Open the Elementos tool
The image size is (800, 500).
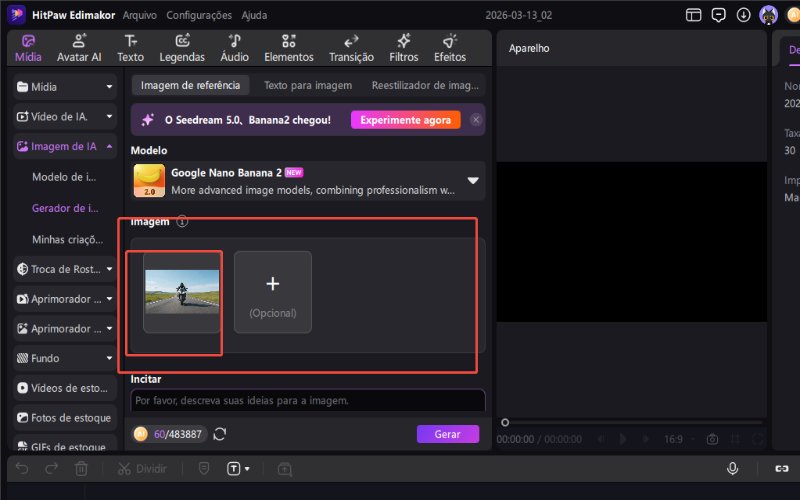(289, 48)
